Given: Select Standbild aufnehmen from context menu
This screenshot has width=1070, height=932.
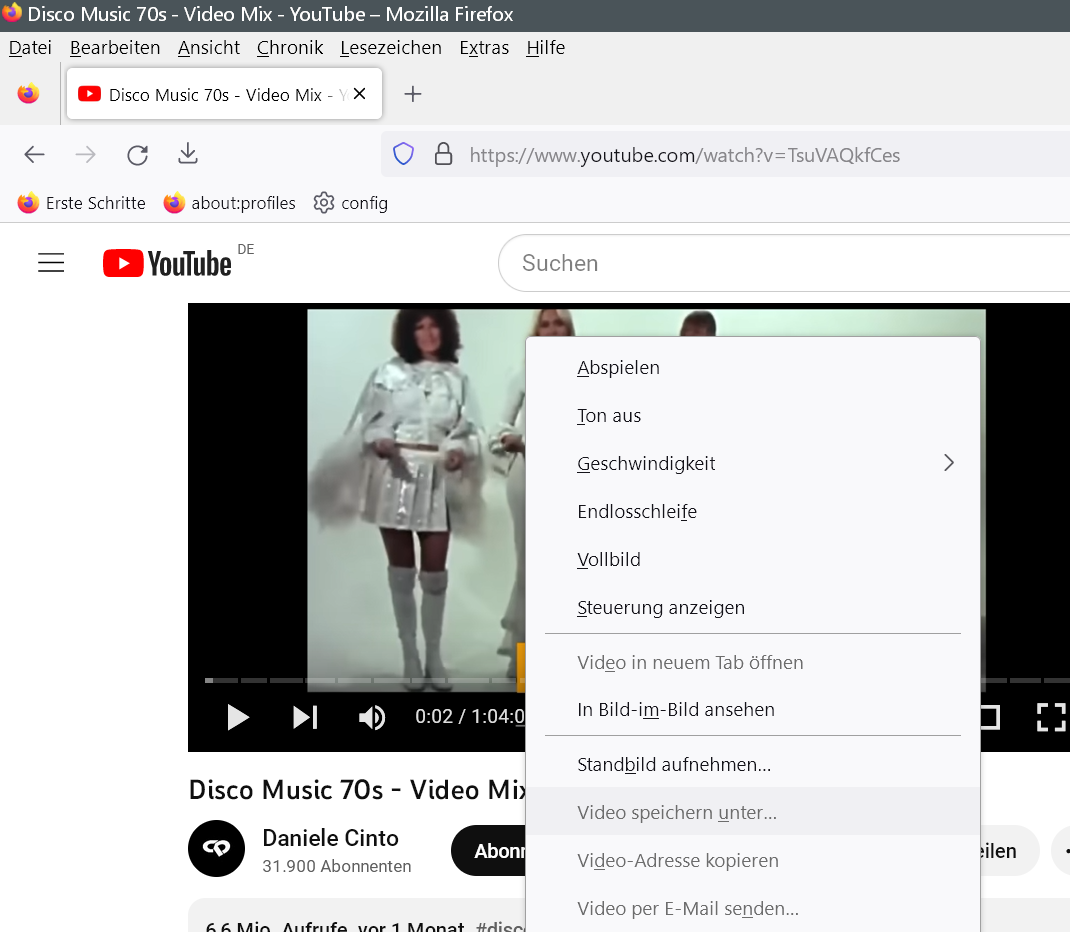Looking at the screenshot, I should coord(674,766).
